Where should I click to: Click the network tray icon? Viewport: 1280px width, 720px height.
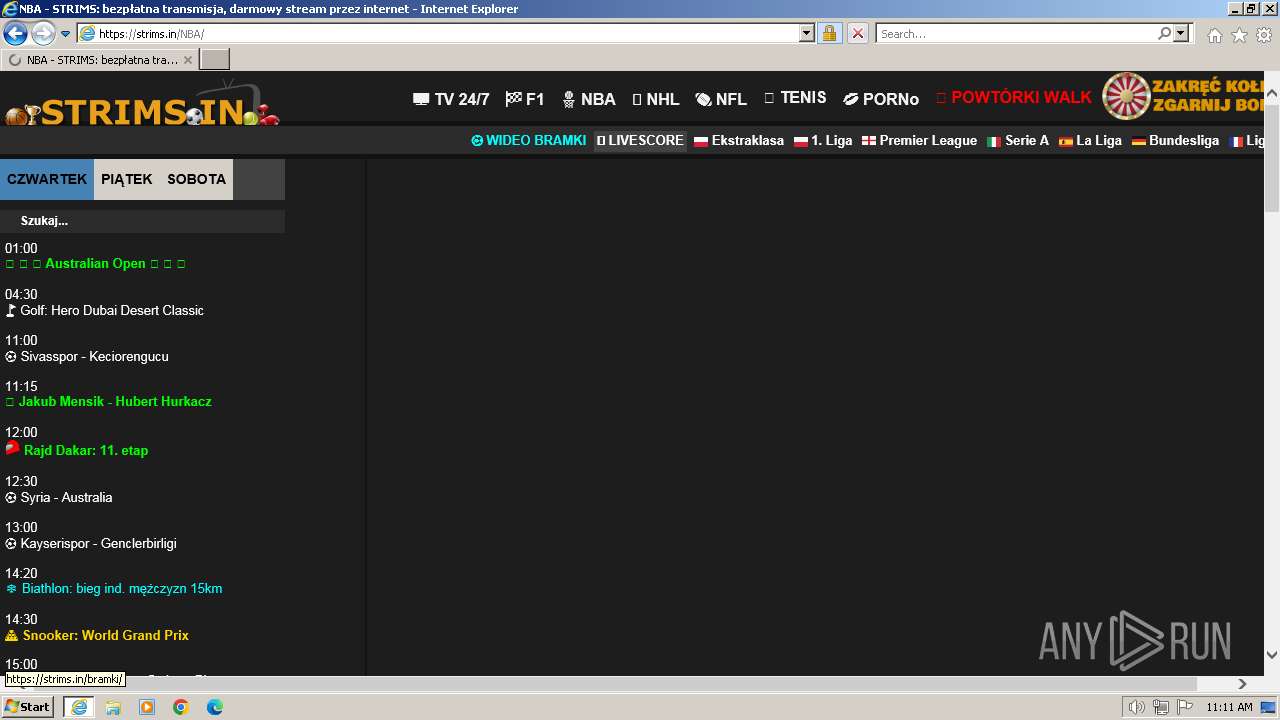click(x=1161, y=707)
